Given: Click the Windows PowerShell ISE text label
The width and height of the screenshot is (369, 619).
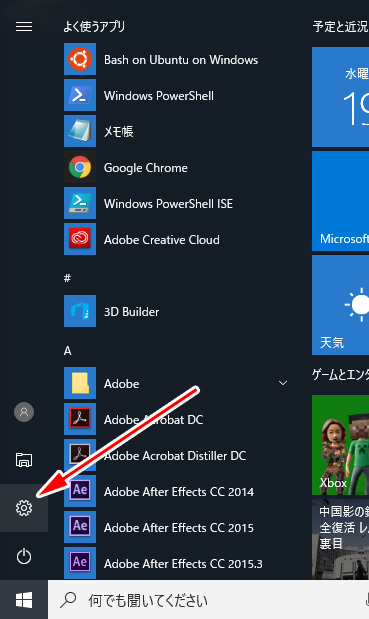Looking at the screenshot, I should [x=168, y=204].
